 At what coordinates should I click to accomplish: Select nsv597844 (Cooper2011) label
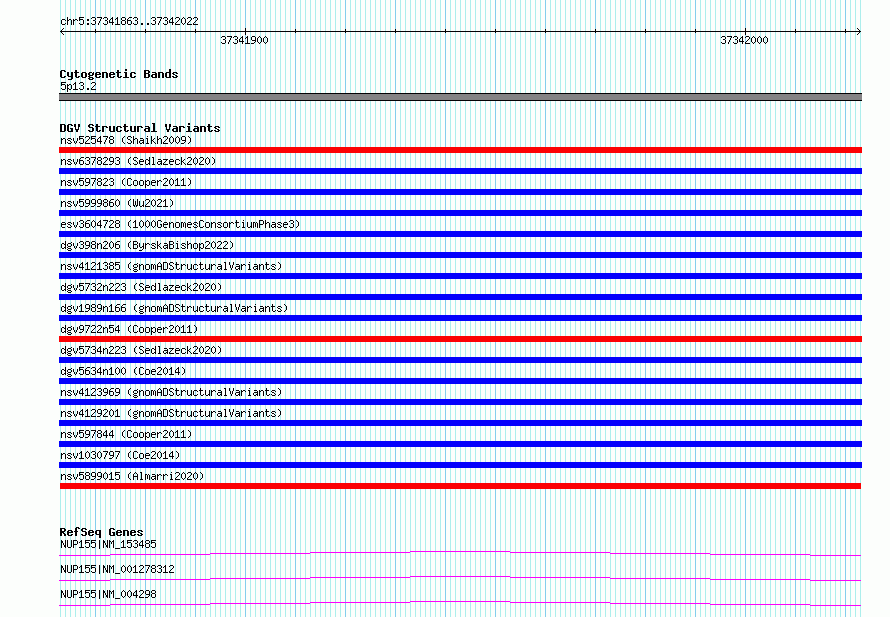tap(126, 434)
